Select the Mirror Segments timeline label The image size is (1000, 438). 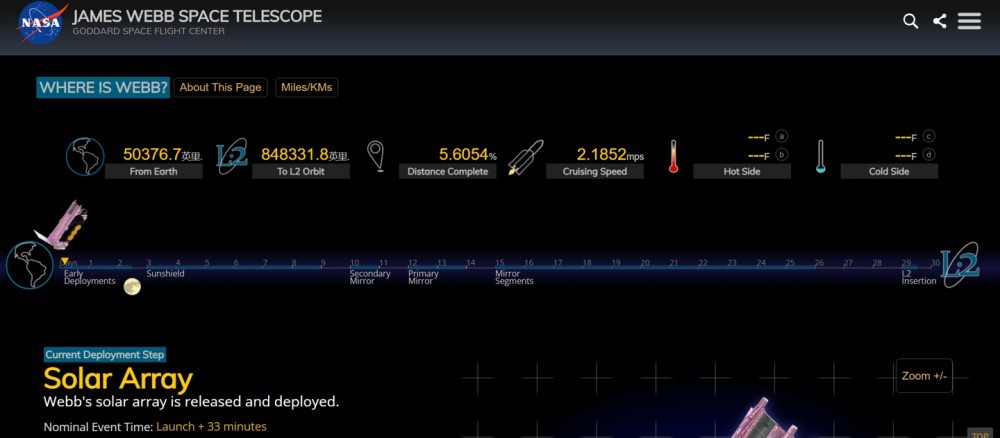[x=514, y=277]
